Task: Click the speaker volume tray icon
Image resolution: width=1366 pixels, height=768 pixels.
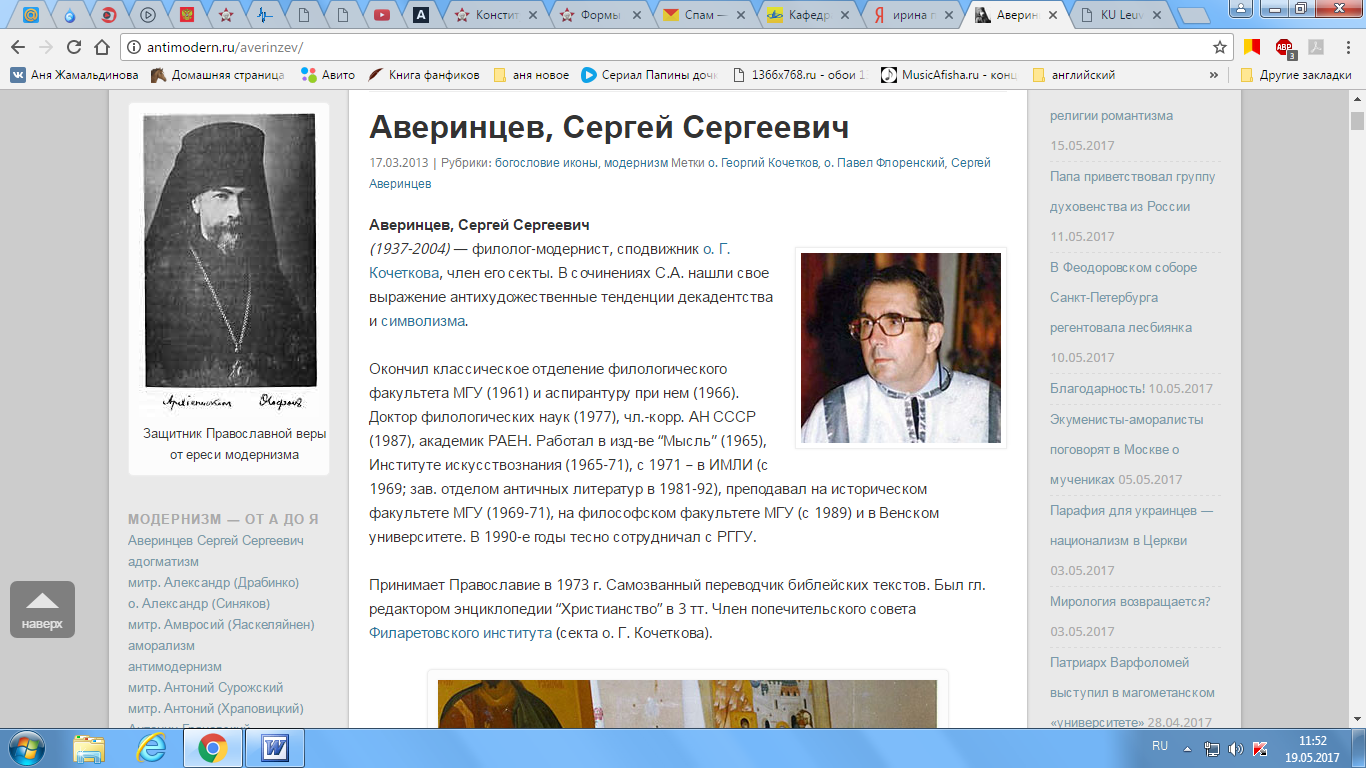Action: tap(1236, 748)
